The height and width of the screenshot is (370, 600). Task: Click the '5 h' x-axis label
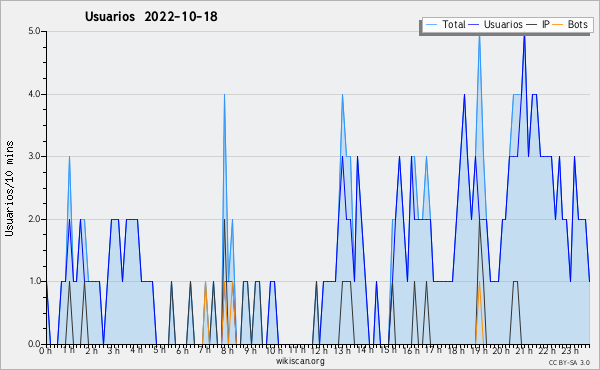pyautogui.click(x=159, y=350)
